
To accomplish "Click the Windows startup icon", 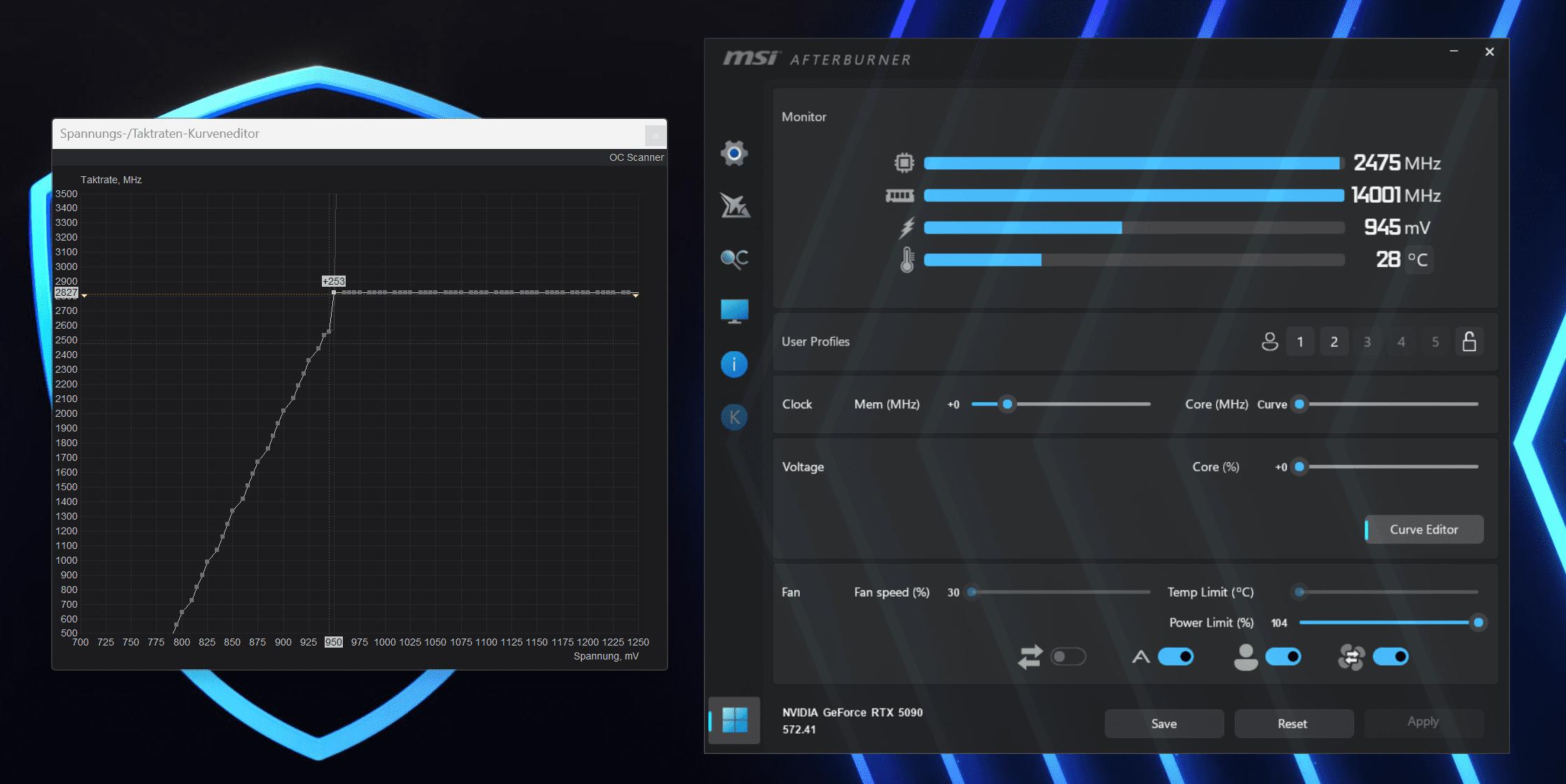I will (734, 720).
